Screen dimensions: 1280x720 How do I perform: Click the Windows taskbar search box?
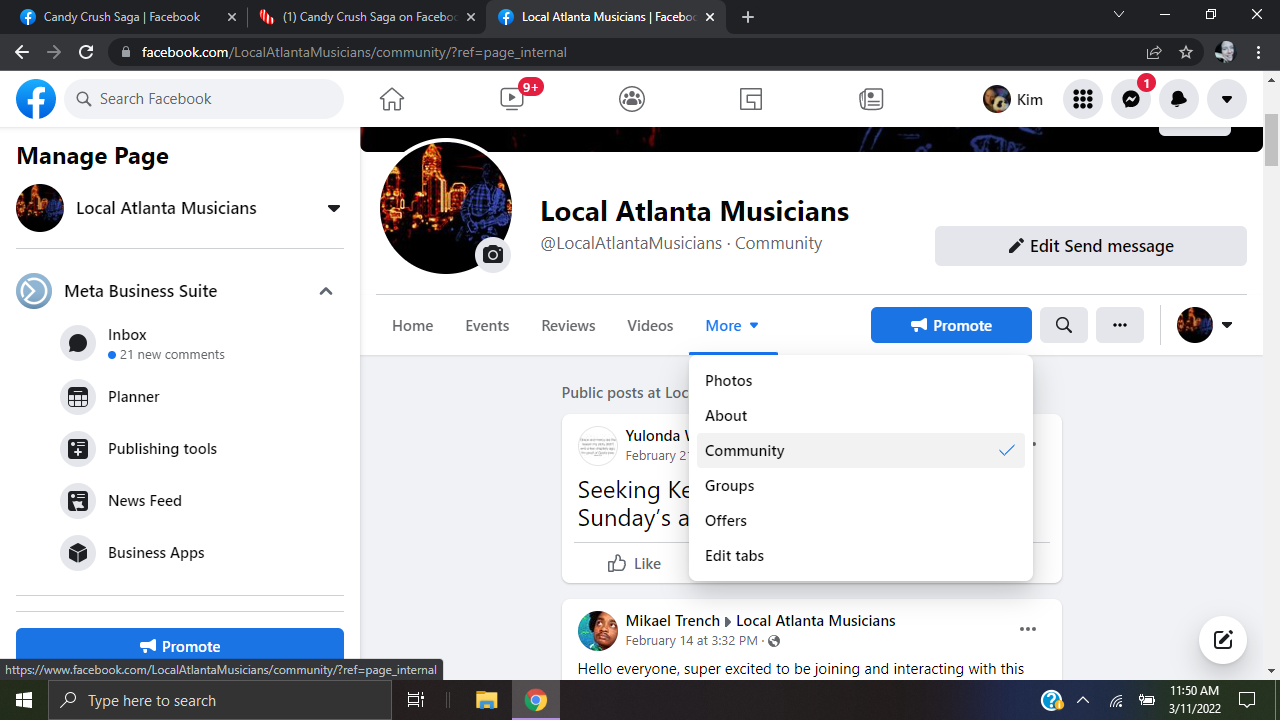220,700
